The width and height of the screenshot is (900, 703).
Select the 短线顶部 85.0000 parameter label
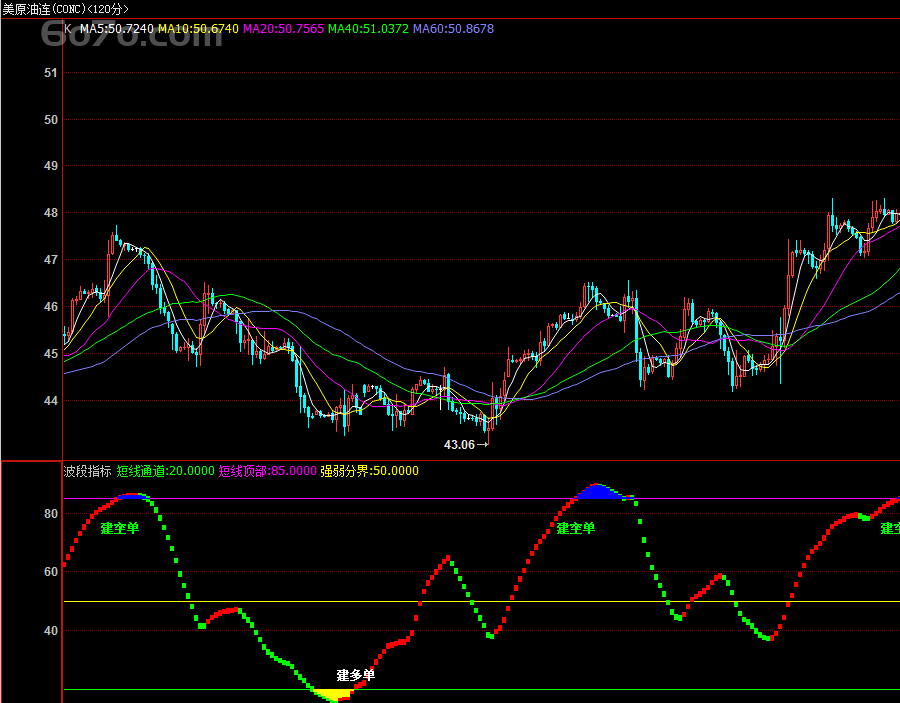point(267,471)
